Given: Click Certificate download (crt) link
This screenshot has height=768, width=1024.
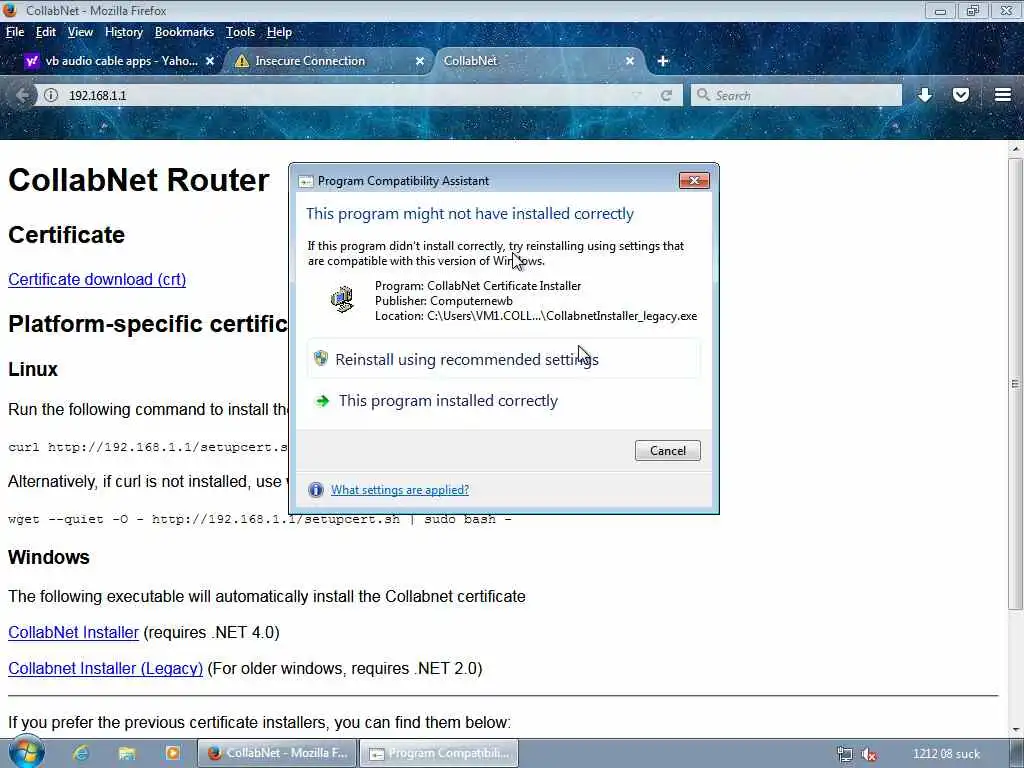Looking at the screenshot, I should click(97, 280).
